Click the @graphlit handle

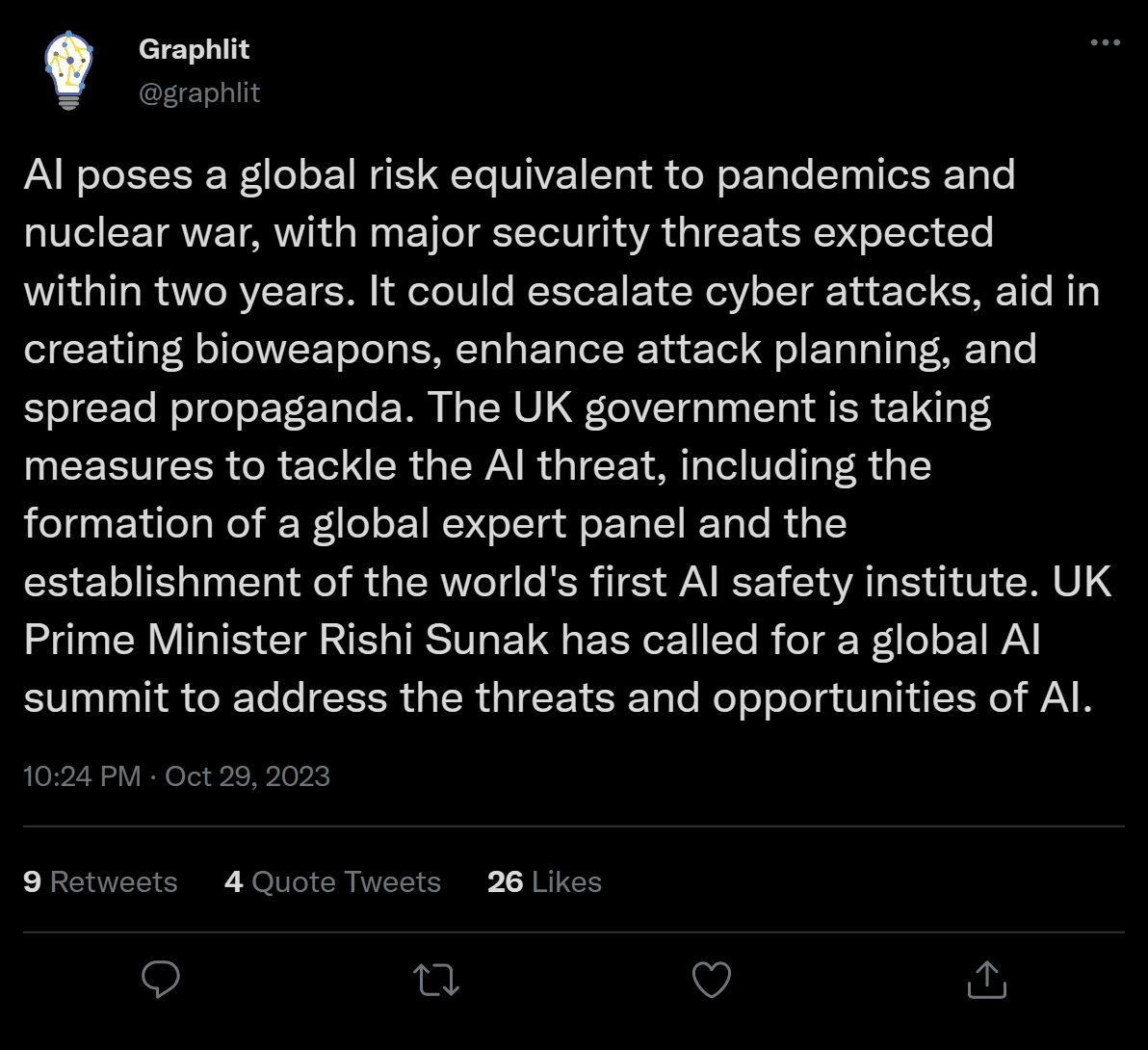pos(199,92)
